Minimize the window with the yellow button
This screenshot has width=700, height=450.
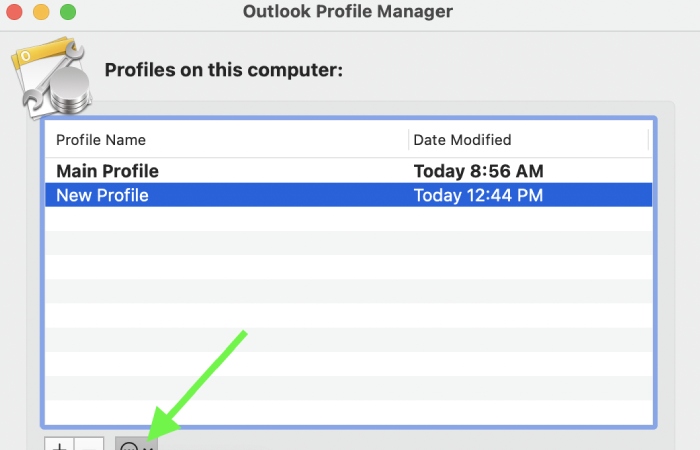coord(41,12)
